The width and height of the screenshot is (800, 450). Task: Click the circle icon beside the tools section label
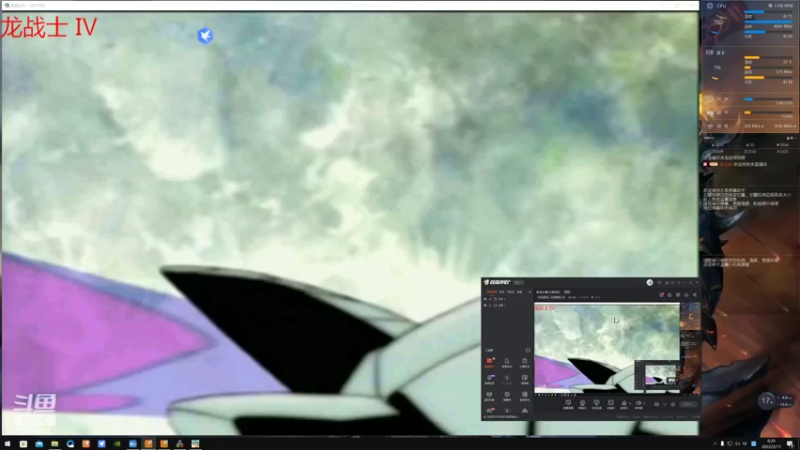(x=528, y=351)
